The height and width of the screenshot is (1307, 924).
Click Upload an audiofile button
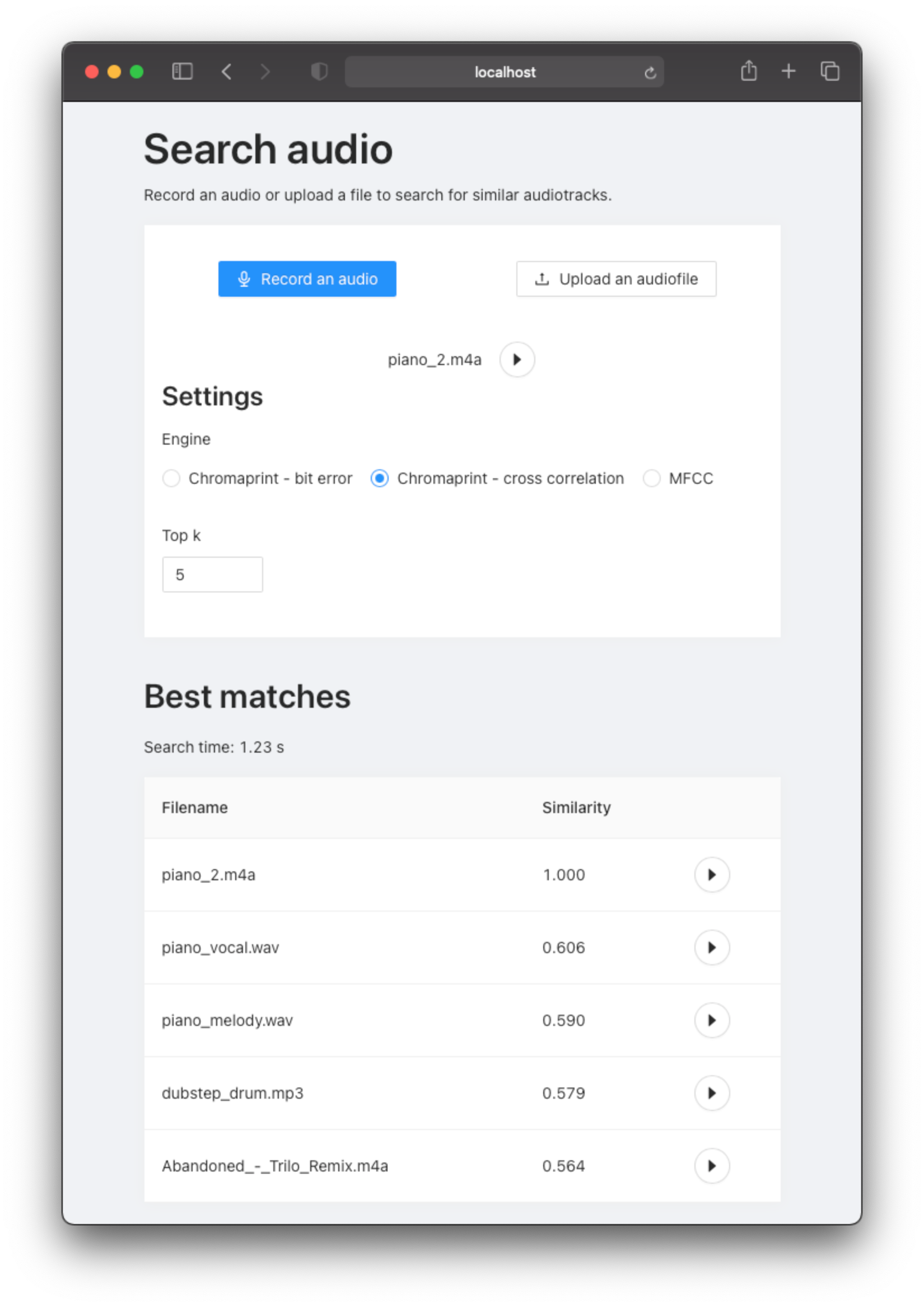(x=616, y=279)
